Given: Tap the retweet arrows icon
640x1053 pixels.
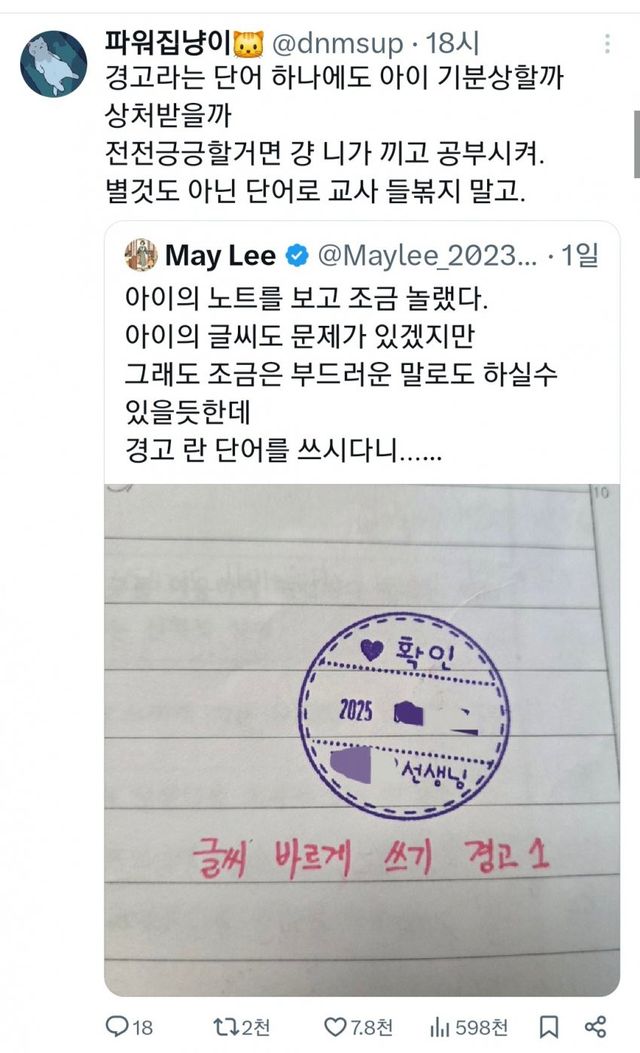Looking at the screenshot, I should 225,1026.
